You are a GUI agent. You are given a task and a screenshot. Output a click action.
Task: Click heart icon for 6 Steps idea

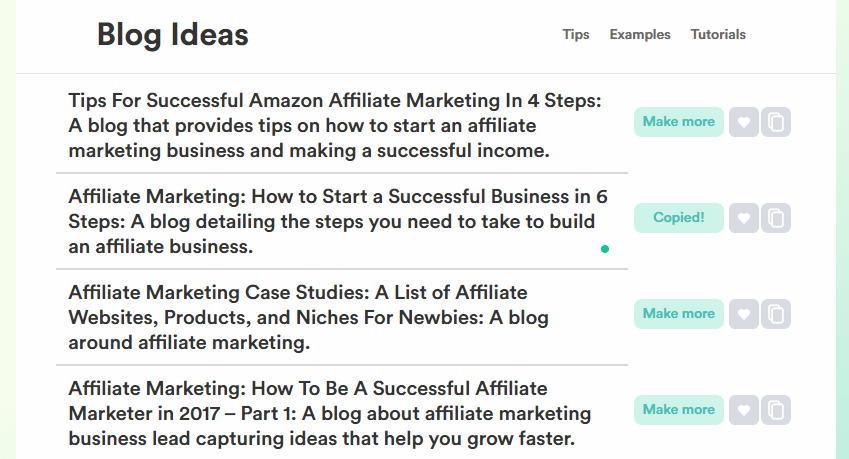click(743, 218)
